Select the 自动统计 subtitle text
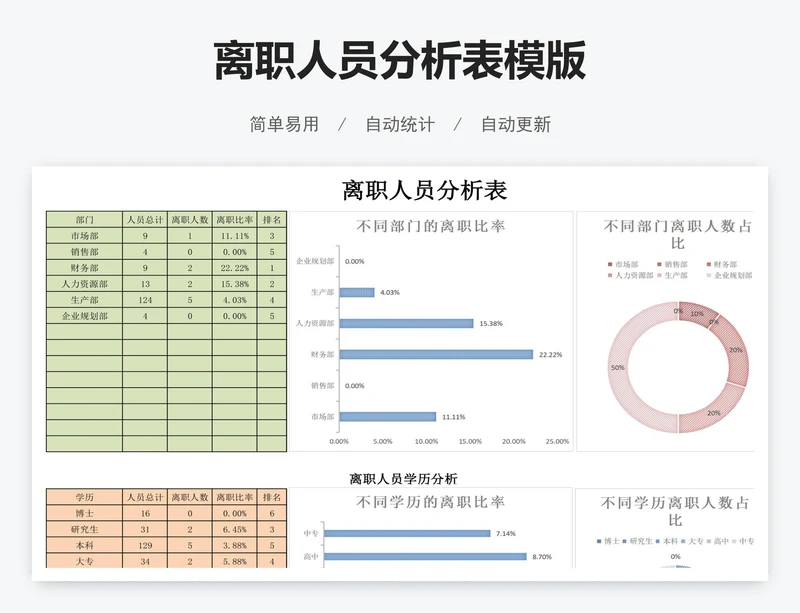This screenshot has height=613, width=800. pos(400,125)
